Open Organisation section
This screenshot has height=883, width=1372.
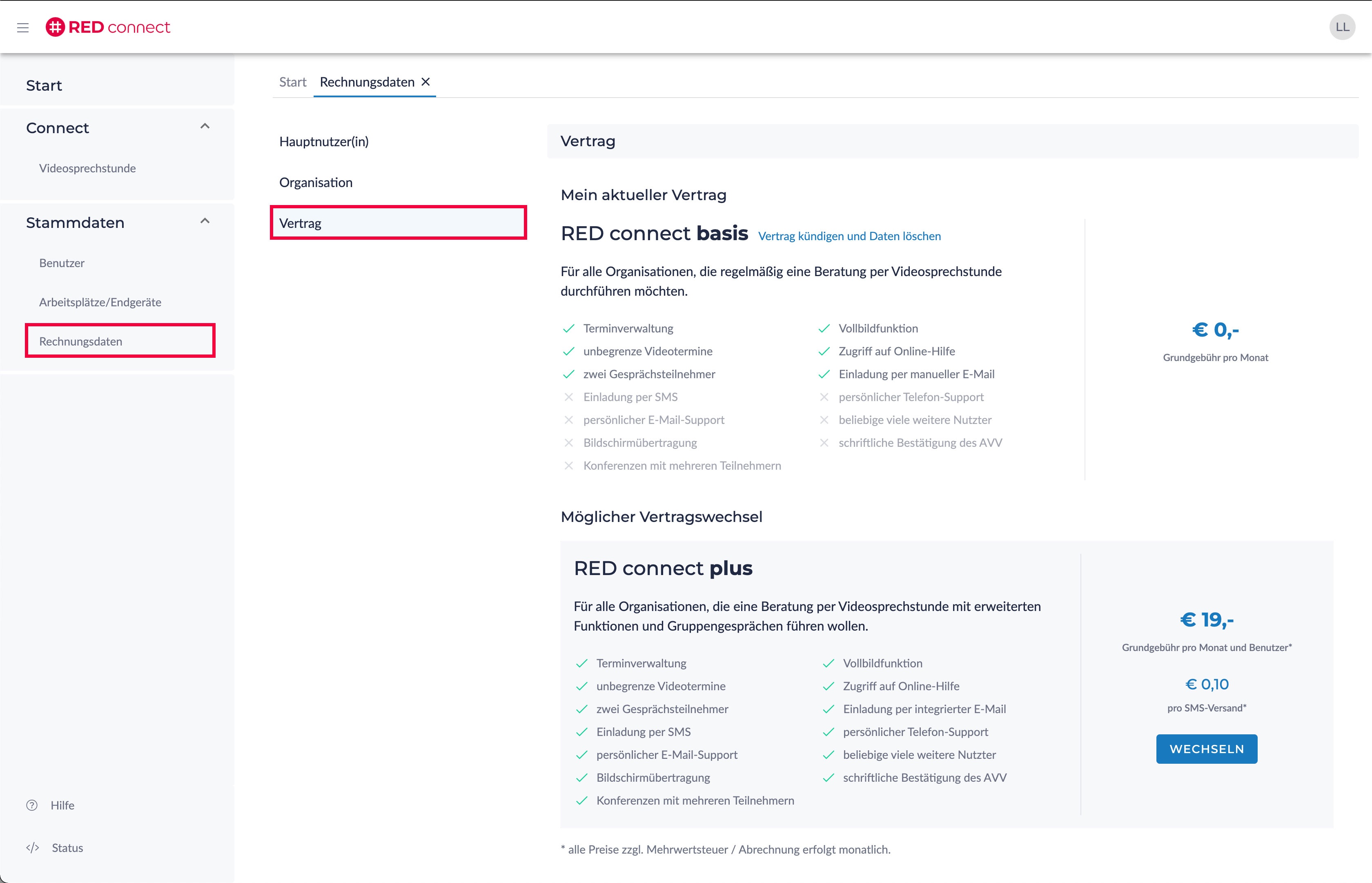(x=316, y=182)
